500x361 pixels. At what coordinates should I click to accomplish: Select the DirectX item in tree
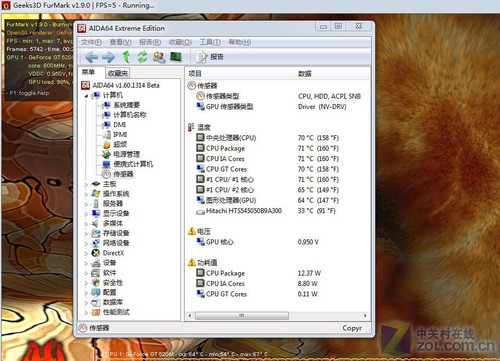113,253
